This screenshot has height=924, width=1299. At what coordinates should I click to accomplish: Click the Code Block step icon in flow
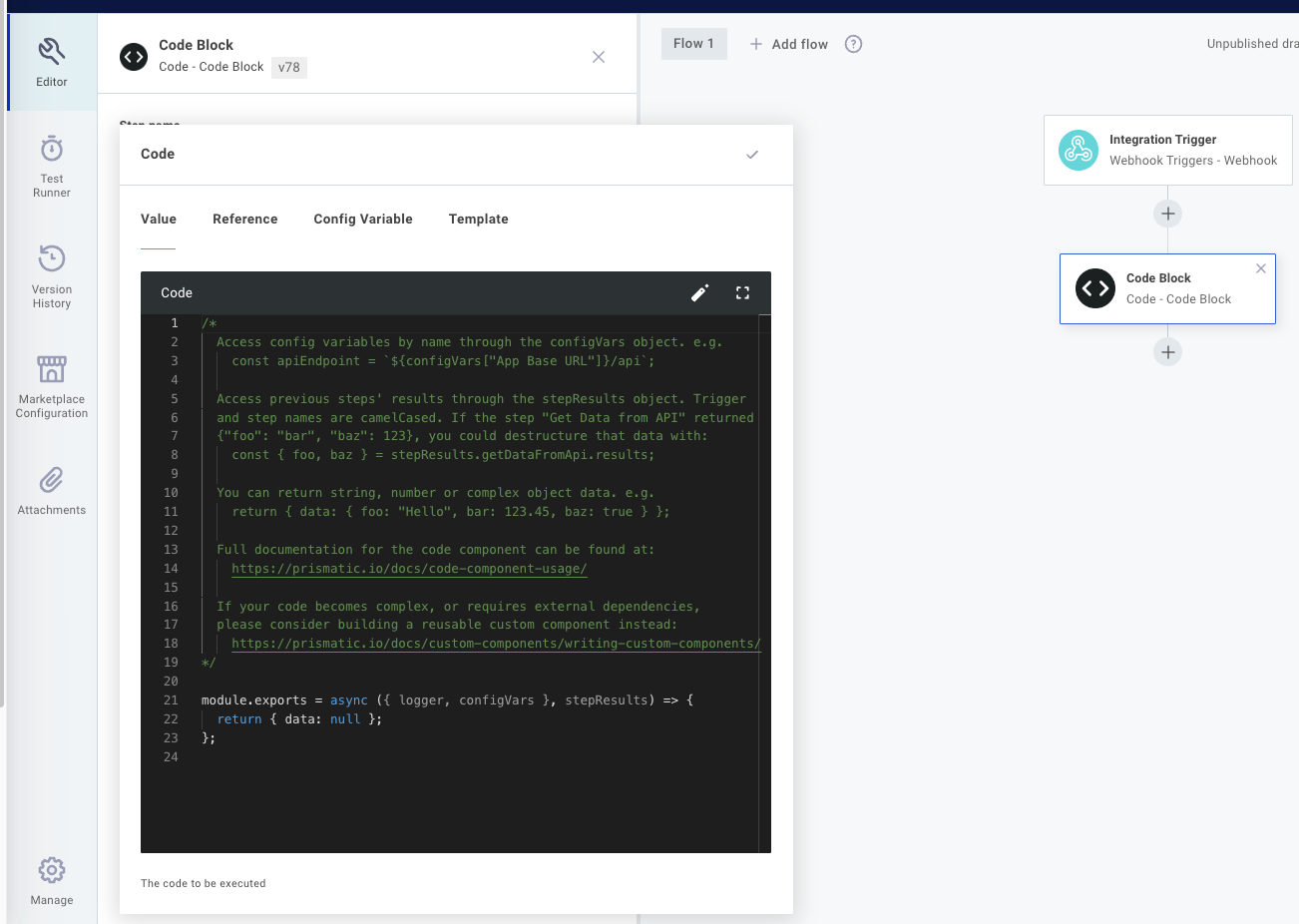tap(1095, 288)
